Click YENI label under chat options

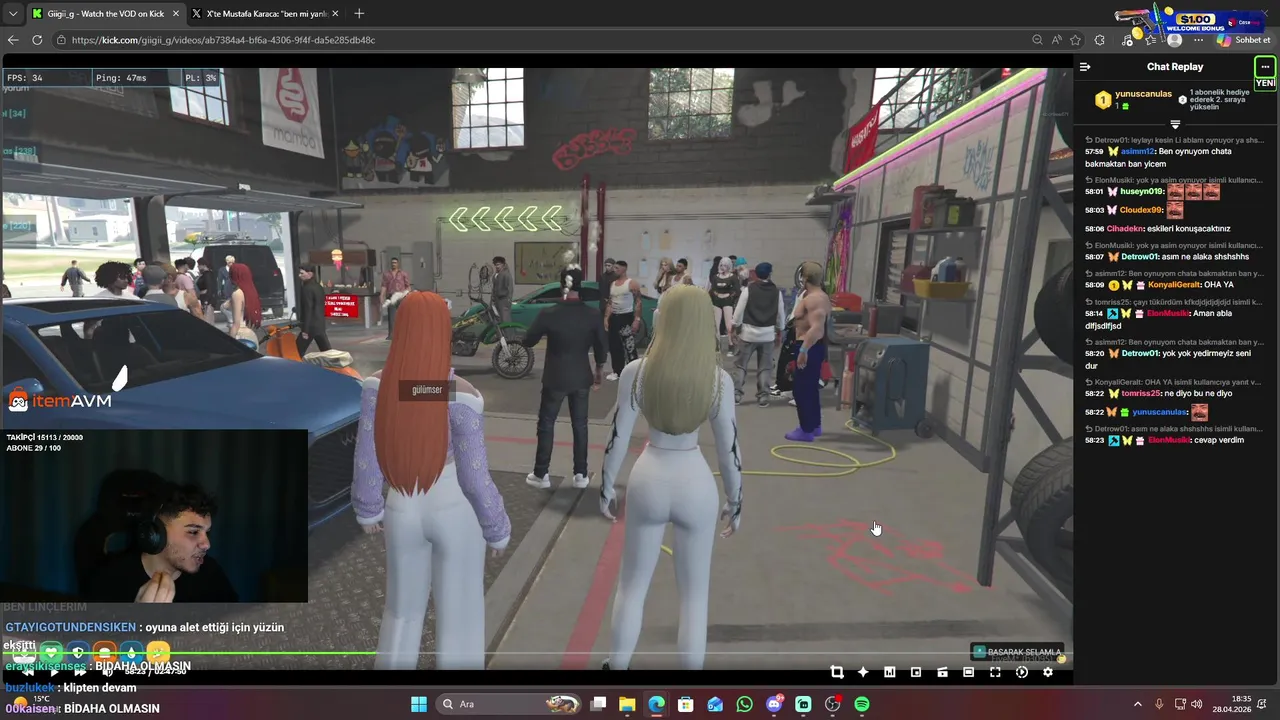tap(1265, 83)
